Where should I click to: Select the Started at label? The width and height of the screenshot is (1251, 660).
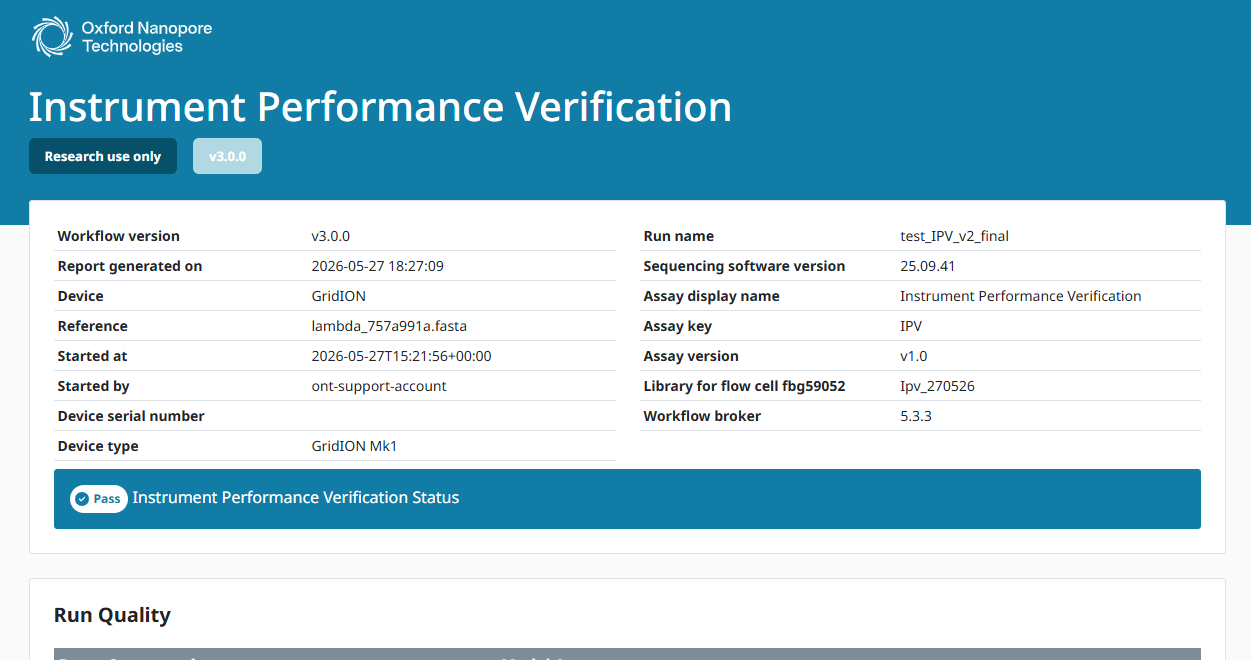tap(93, 356)
